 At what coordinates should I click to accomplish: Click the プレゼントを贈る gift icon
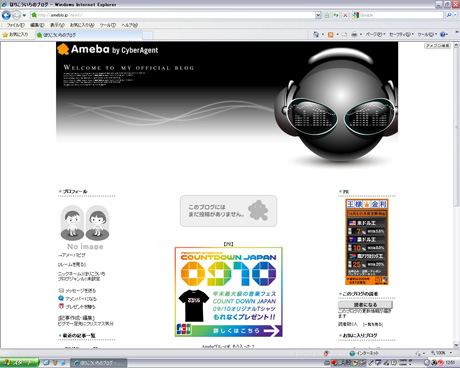(x=61, y=306)
